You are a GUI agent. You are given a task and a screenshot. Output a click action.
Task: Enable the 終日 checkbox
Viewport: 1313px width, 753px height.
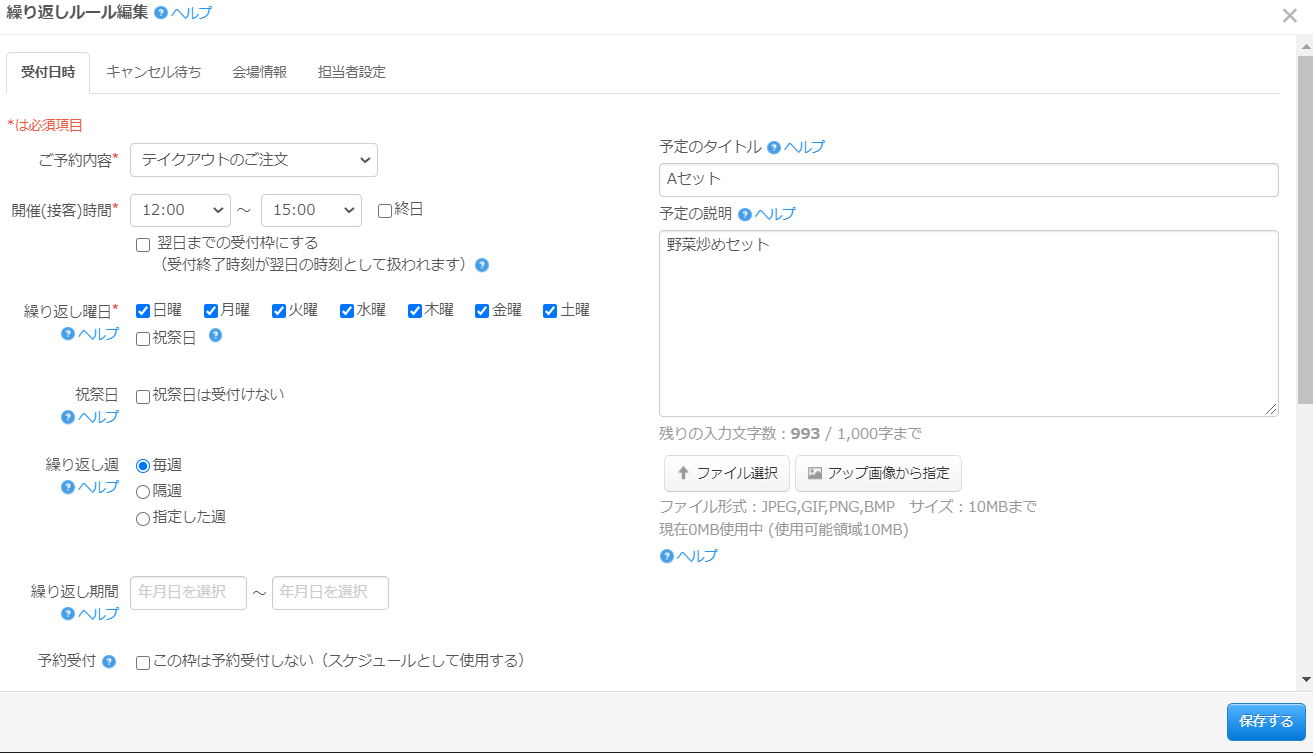coord(387,210)
